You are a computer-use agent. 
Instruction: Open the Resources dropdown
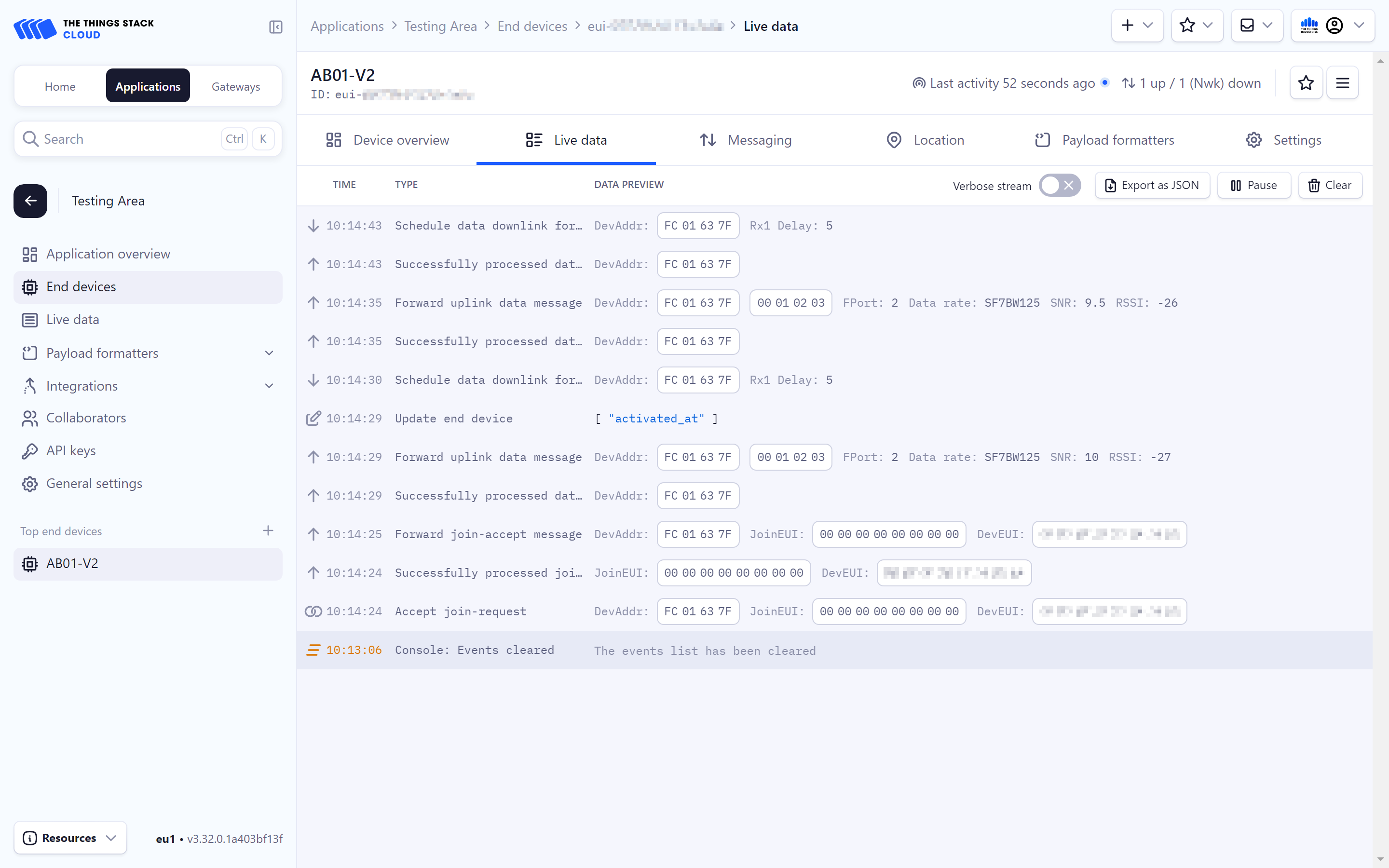[69, 838]
